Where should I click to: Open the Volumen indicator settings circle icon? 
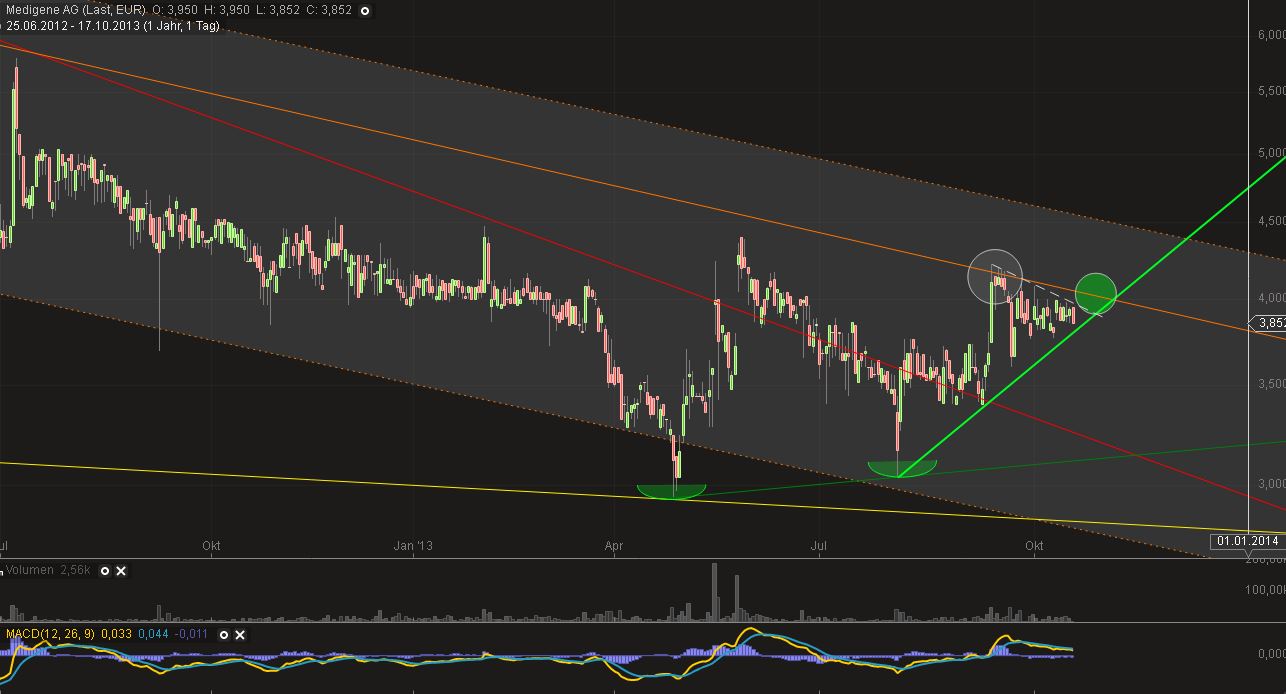tap(103, 571)
